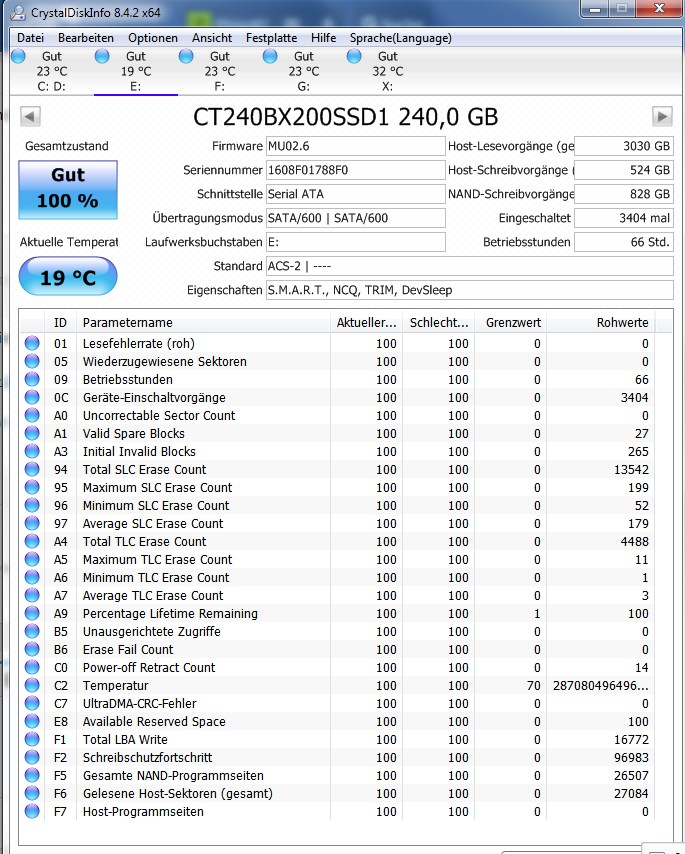Click status icon for Erase Fail Count

click(x=32, y=649)
